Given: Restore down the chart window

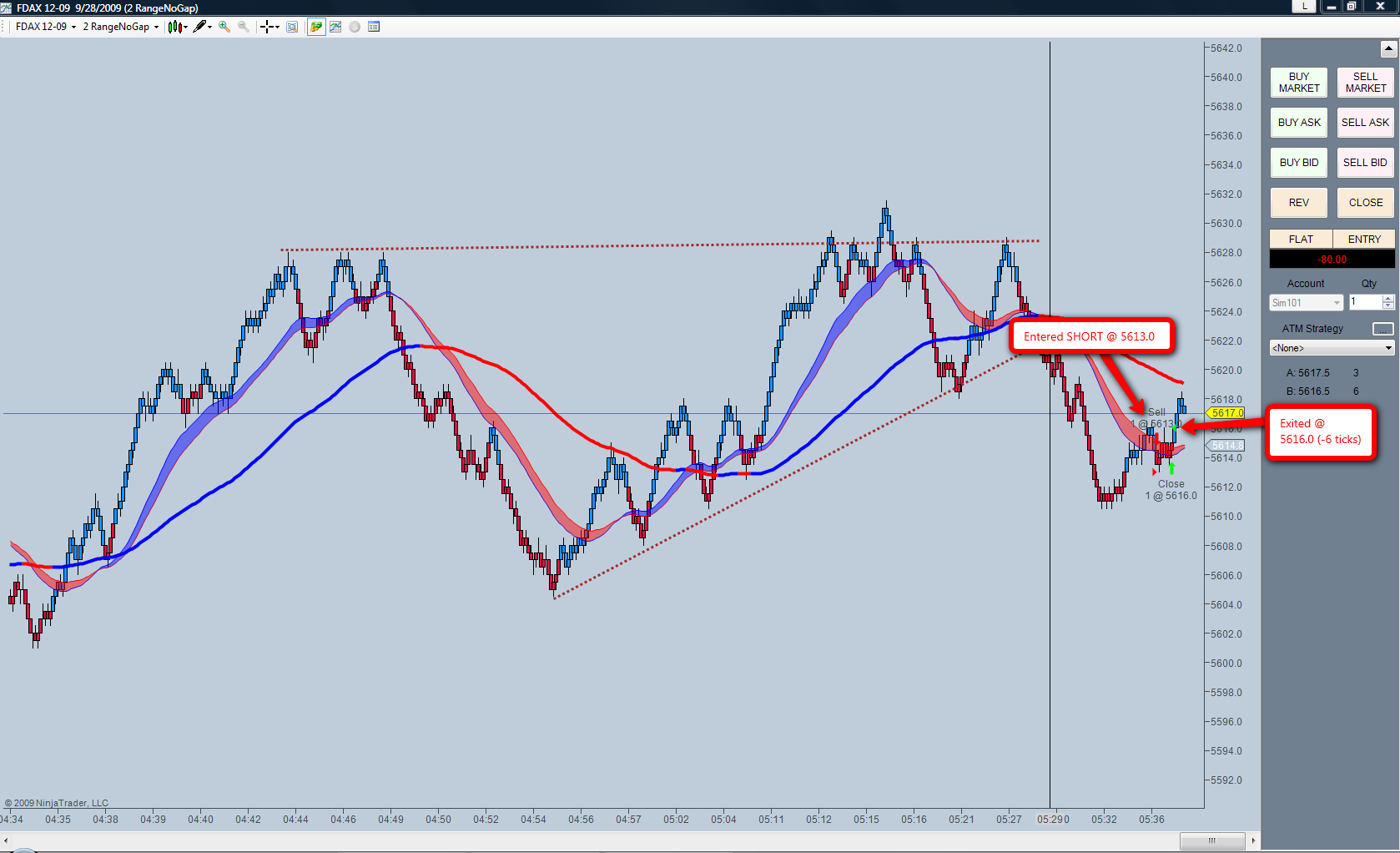Looking at the screenshot, I should pyautogui.click(x=1352, y=7).
